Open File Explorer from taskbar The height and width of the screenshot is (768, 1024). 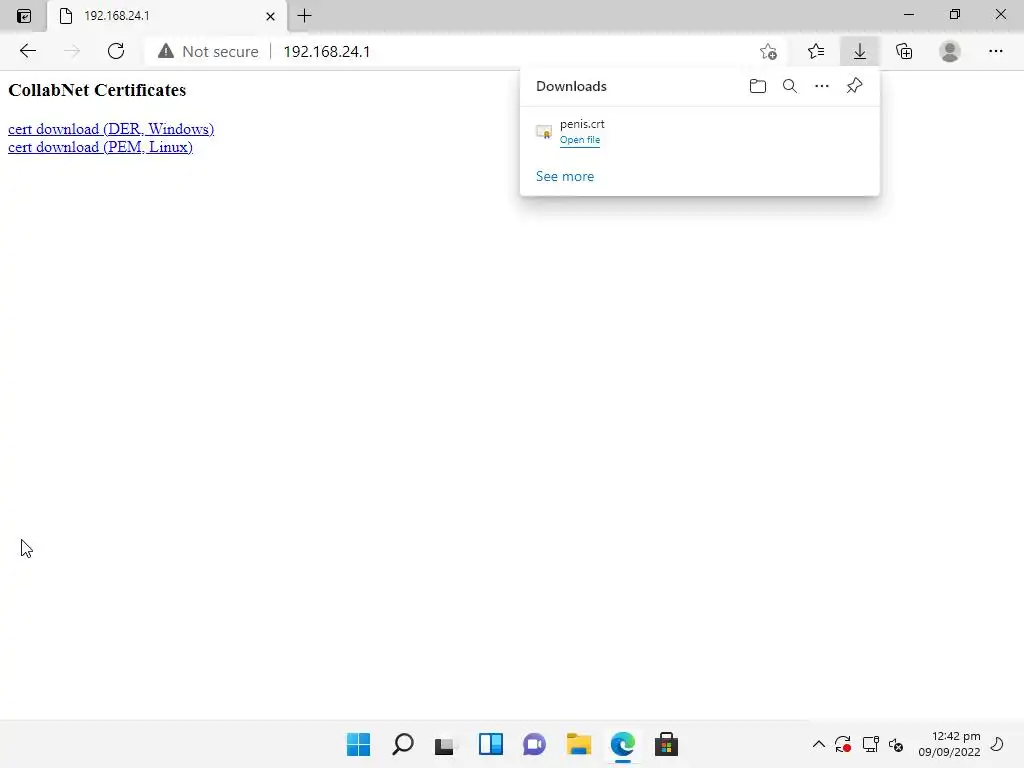[x=579, y=744]
